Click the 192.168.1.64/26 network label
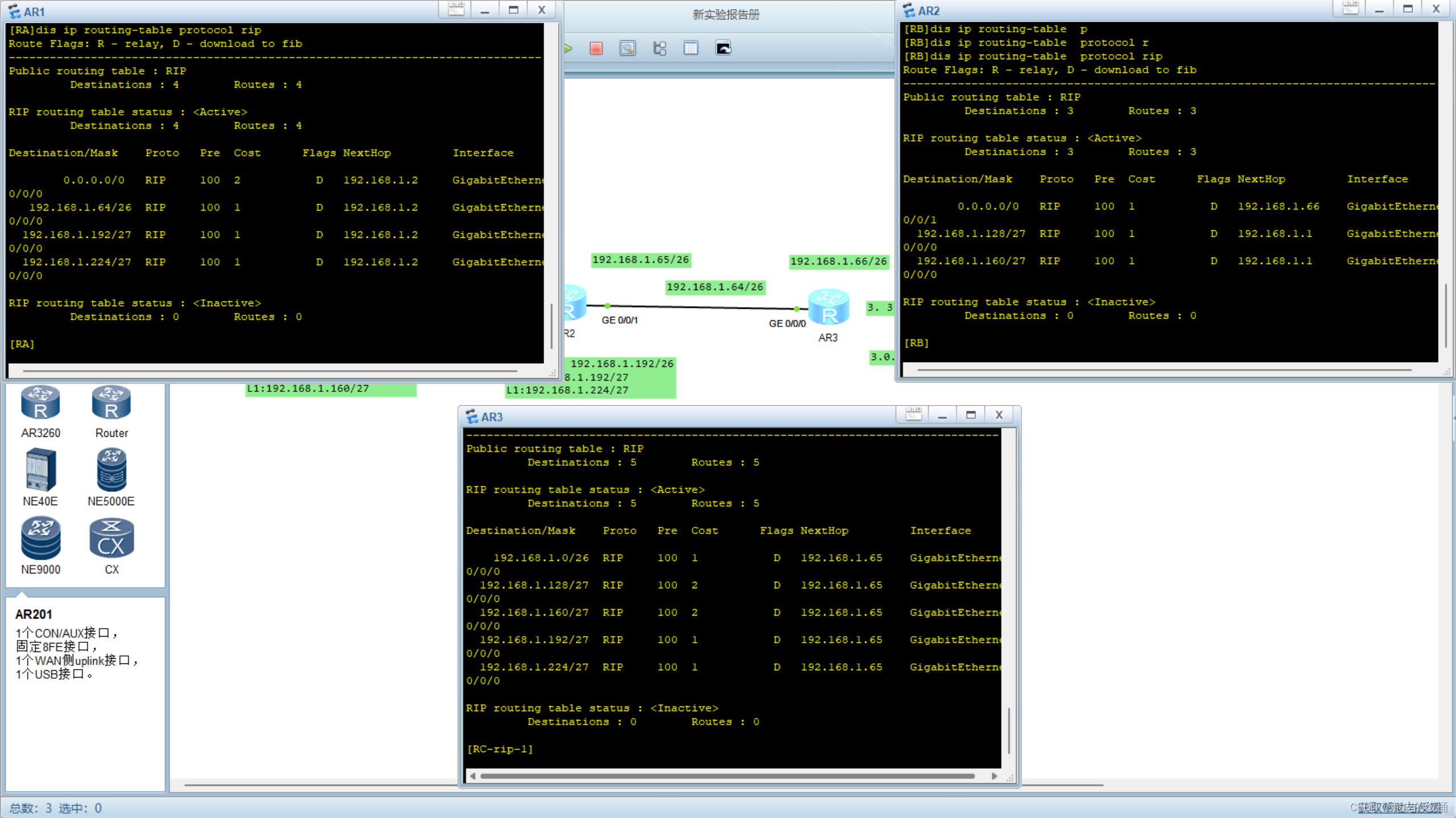Viewport: 1456px width, 818px height. click(715, 287)
